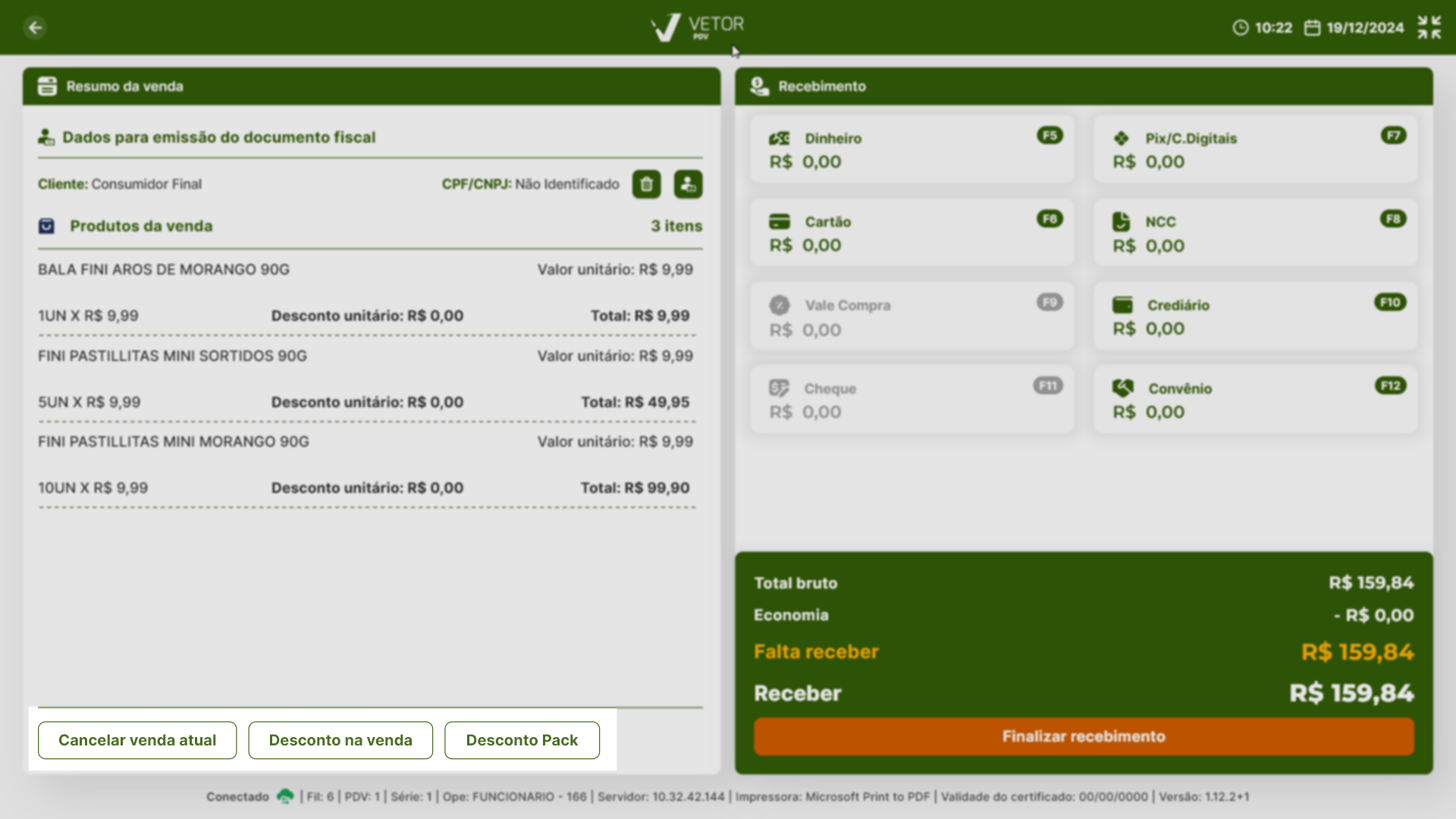Click the Vale Compra voucher icon
Viewport: 1456px width, 819px height.
780,305
